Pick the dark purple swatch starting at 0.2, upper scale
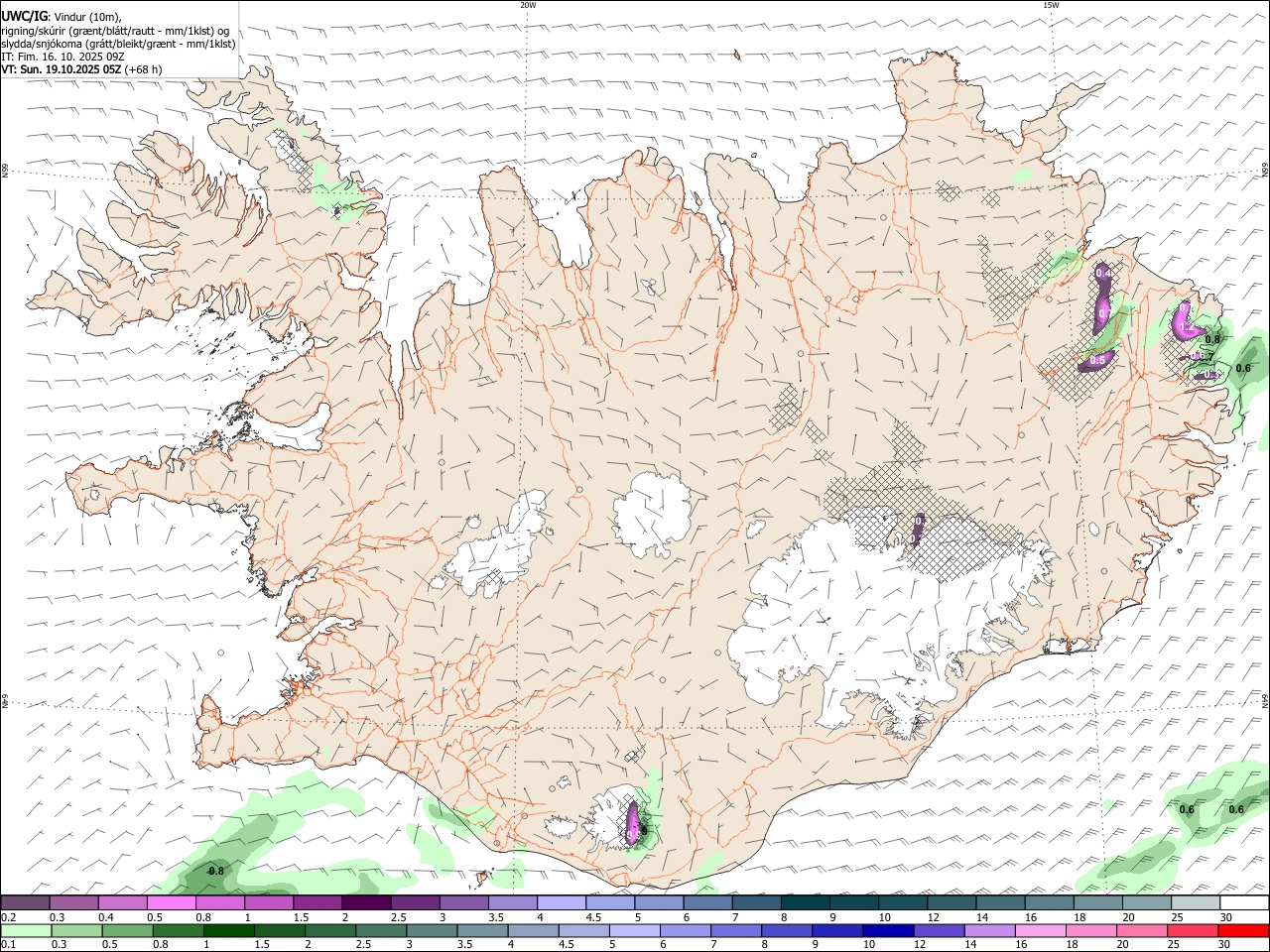The height and width of the screenshot is (952, 1270). pyautogui.click(x=25, y=903)
